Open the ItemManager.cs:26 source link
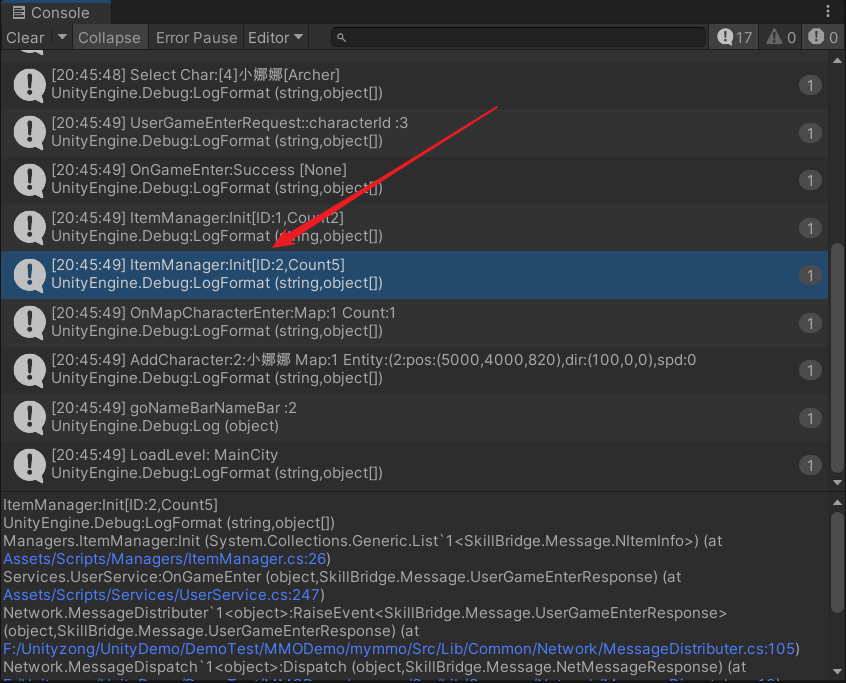 [x=166, y=558]
